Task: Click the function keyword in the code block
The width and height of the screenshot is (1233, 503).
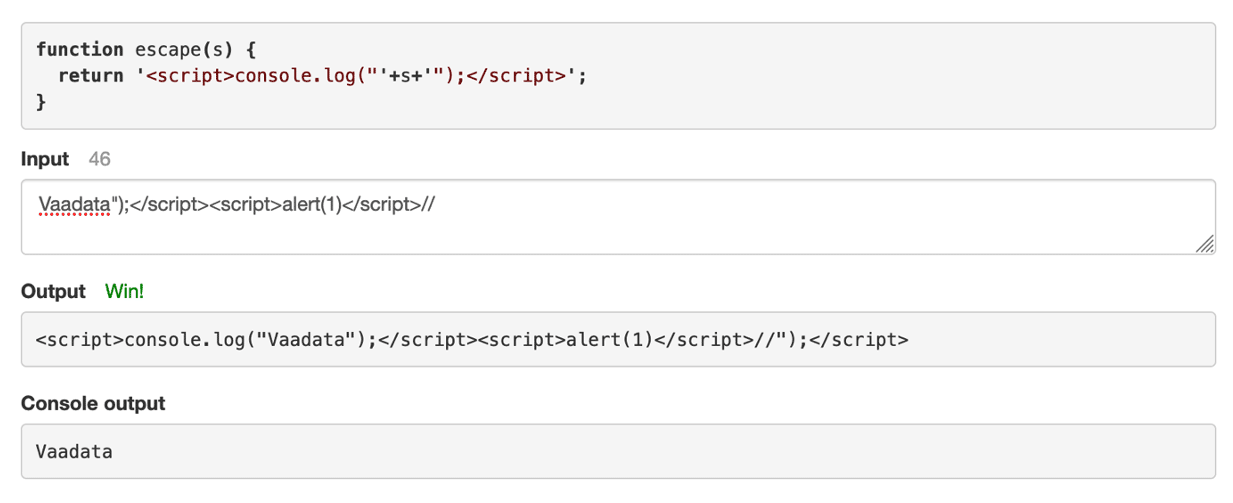Action: (80, 49)
